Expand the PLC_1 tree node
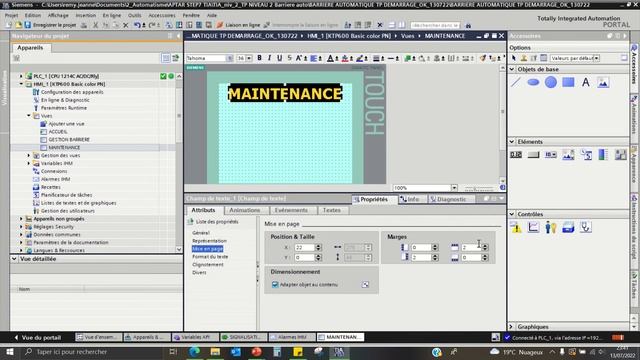Screen dimensions: 640x360 pos(21,76)
